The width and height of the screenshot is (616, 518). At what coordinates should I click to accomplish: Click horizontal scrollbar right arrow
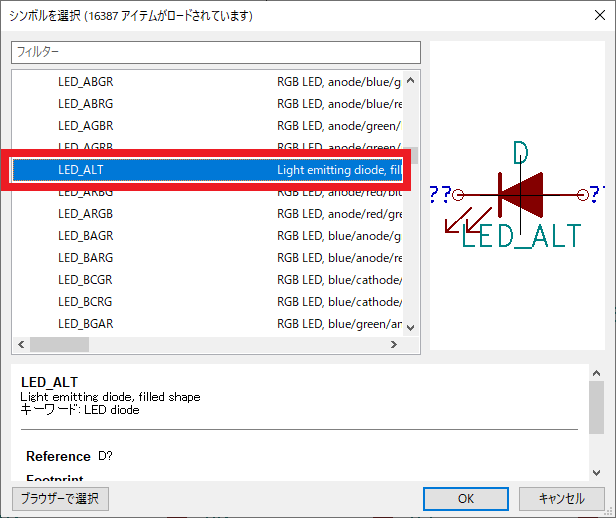395,344
